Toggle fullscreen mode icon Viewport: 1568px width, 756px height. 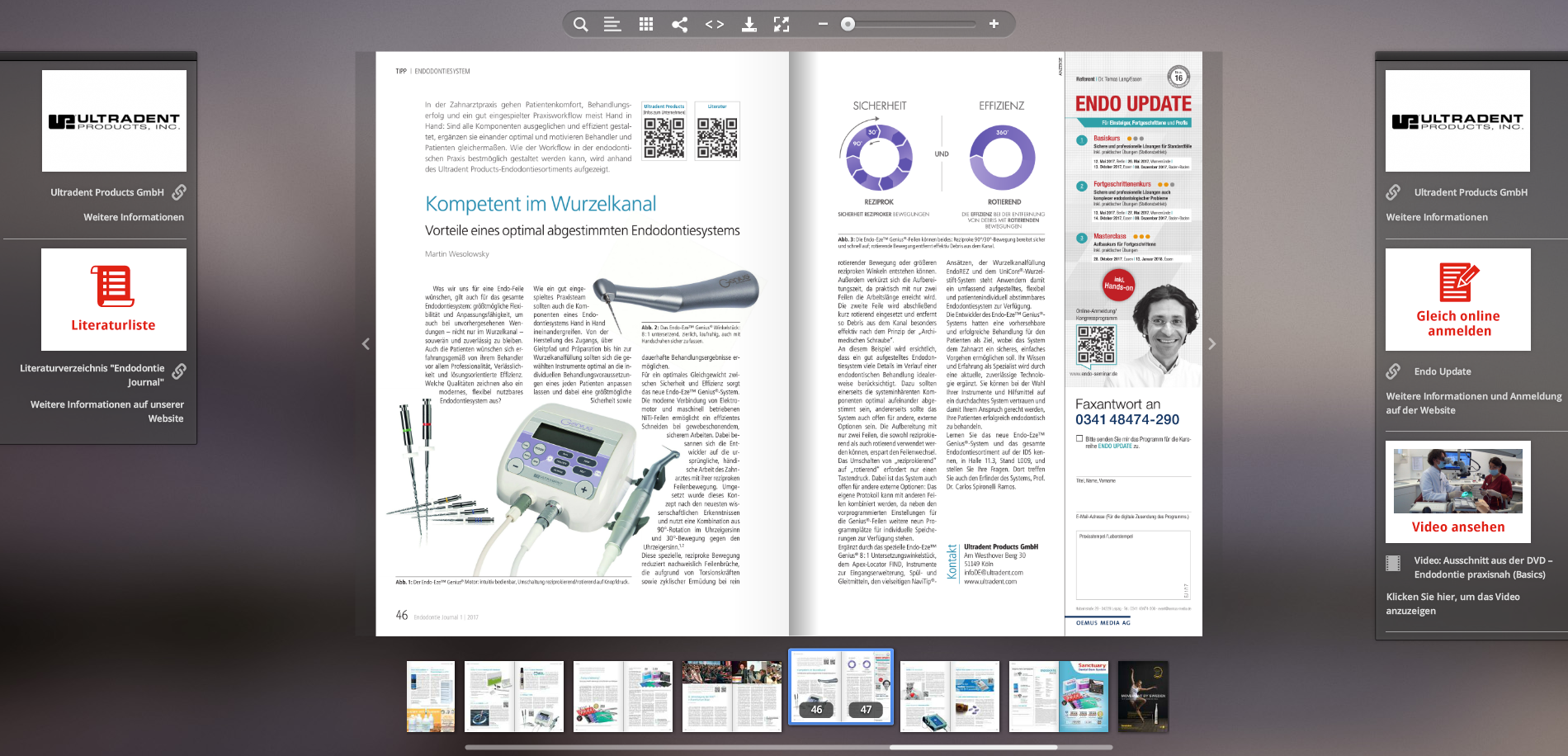782,24
